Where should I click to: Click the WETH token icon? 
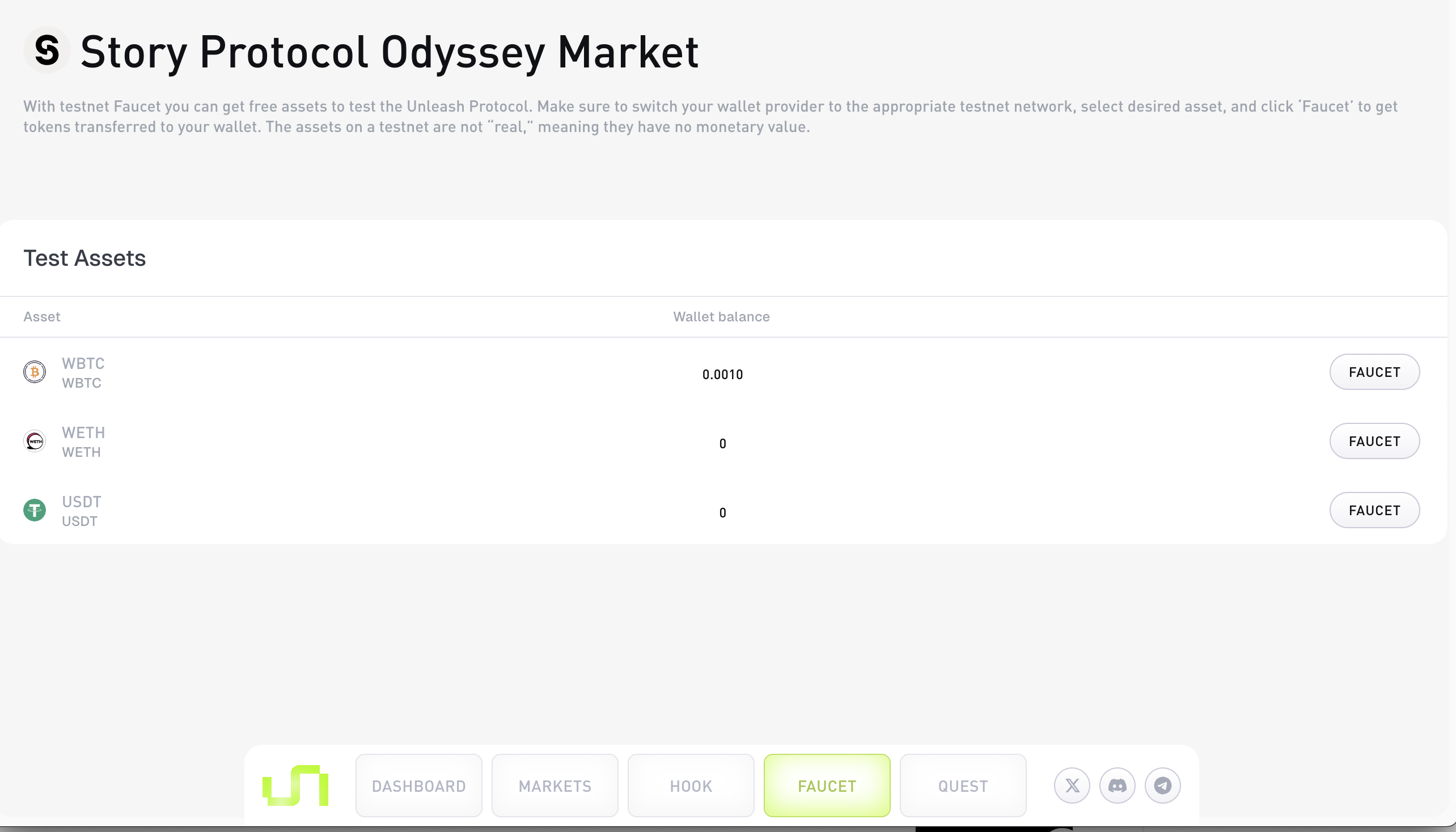pyautogui.click(x=34, y=441)
